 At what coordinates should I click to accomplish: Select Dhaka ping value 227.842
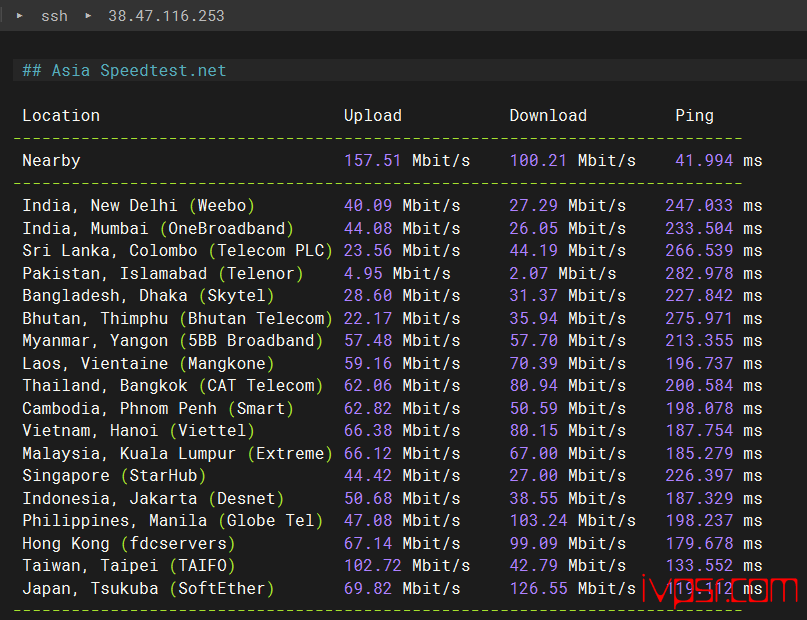click(699, 295)
